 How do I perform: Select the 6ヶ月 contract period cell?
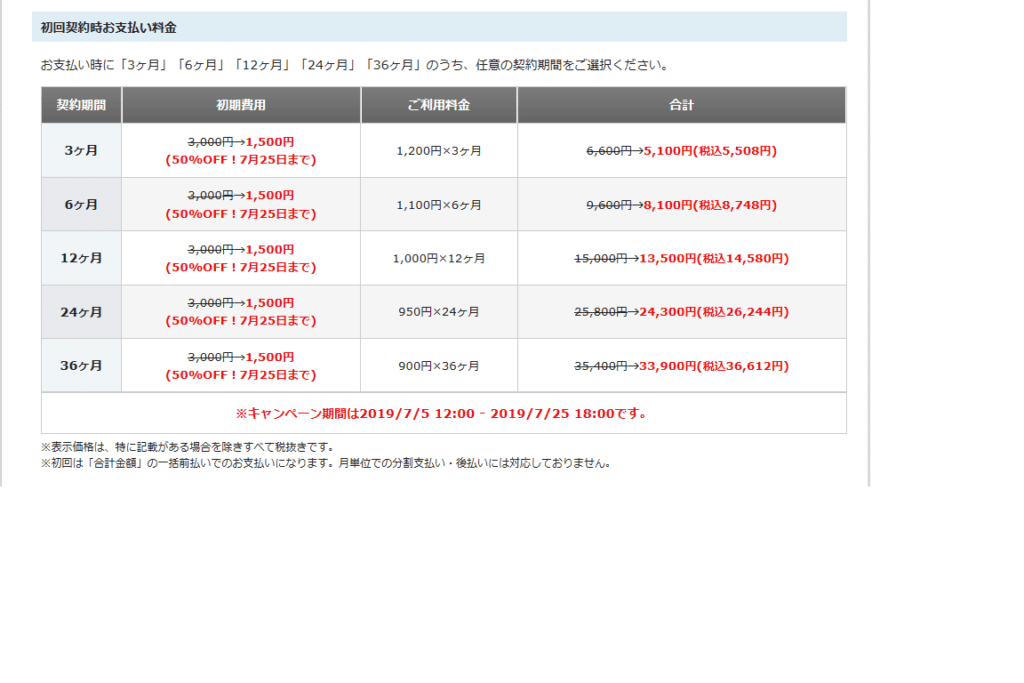coord(81,204)
